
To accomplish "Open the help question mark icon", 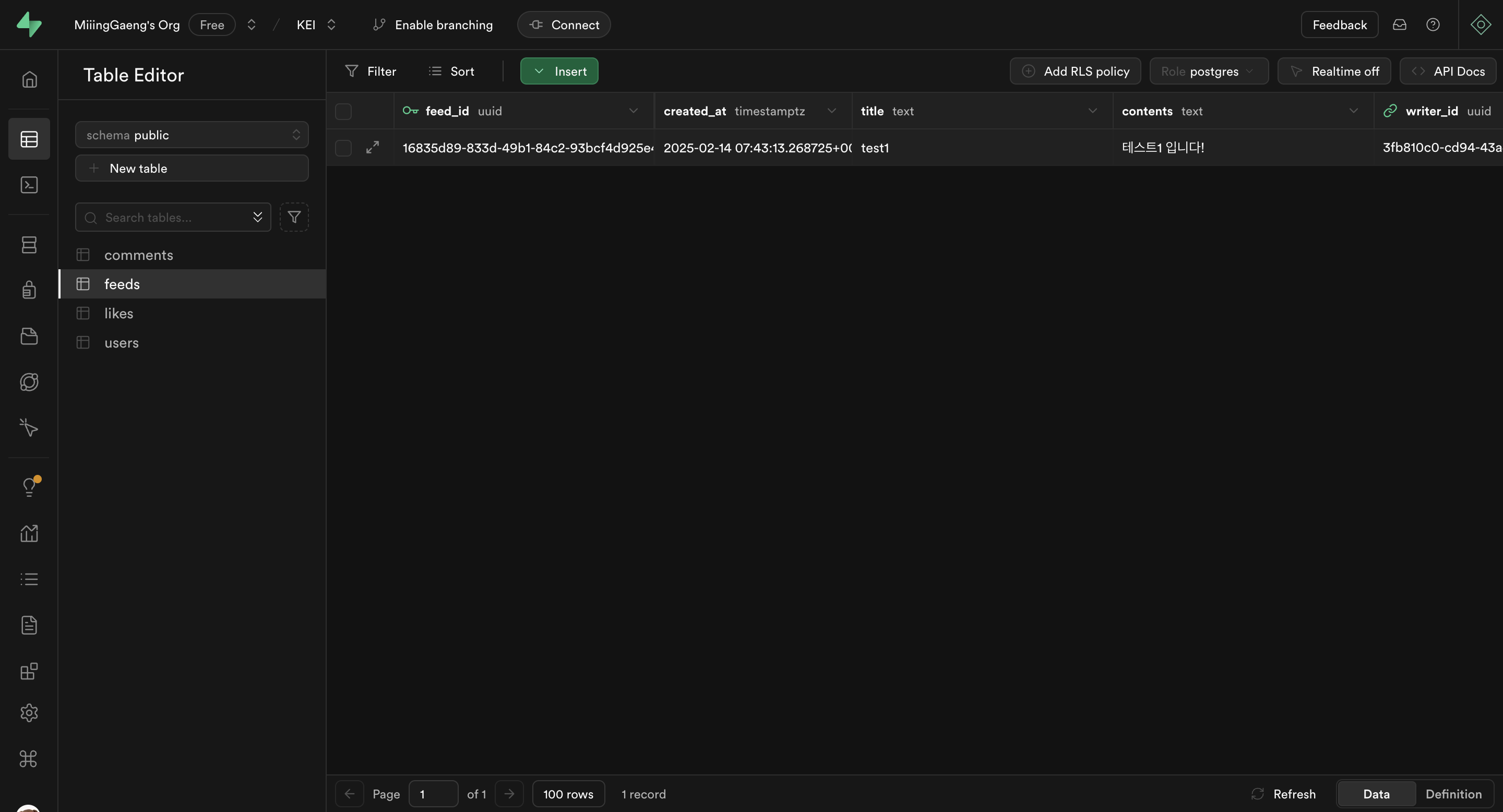I will tap(1433, 25).
